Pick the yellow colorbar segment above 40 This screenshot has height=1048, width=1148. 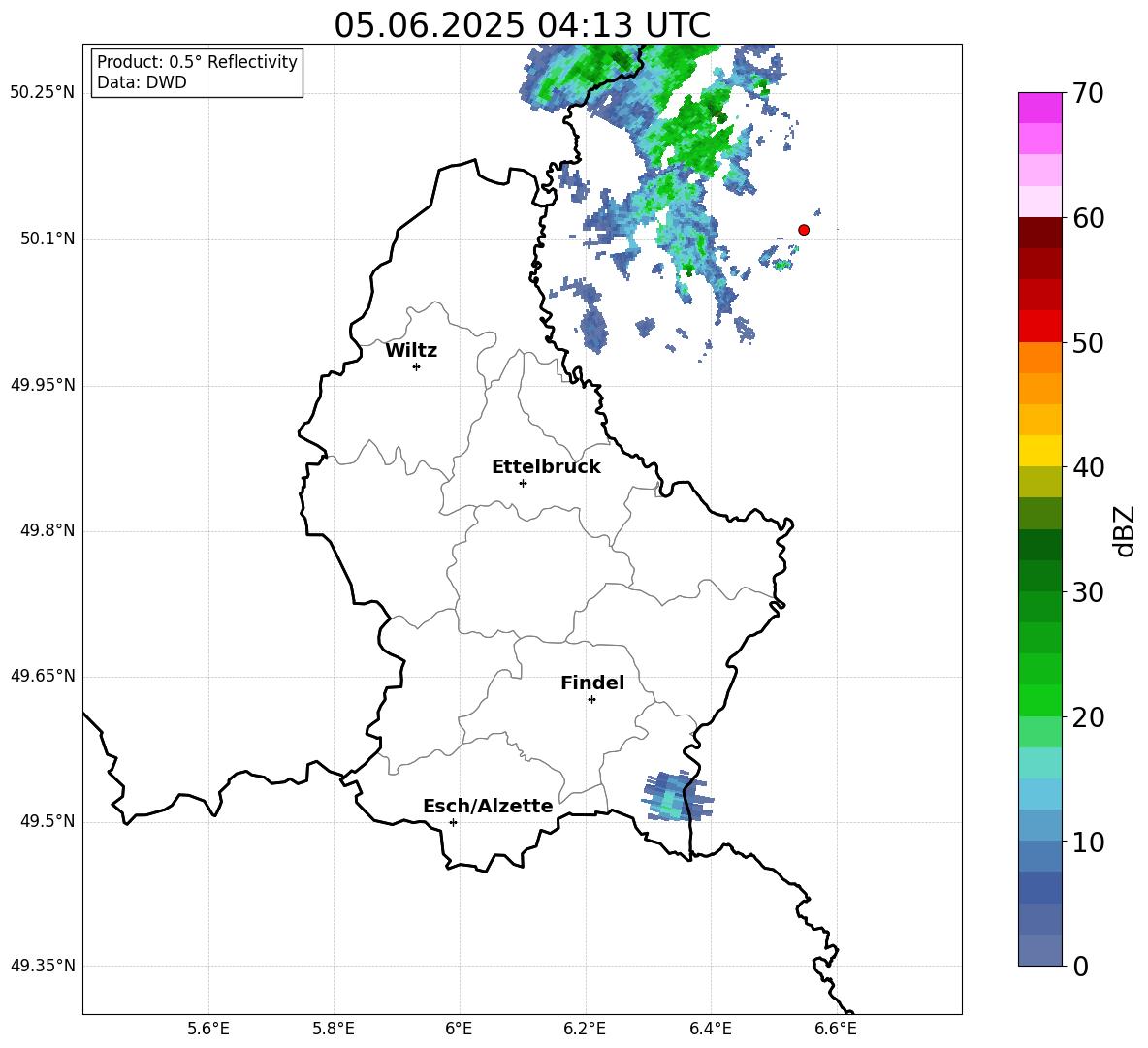pos(1040,451)
